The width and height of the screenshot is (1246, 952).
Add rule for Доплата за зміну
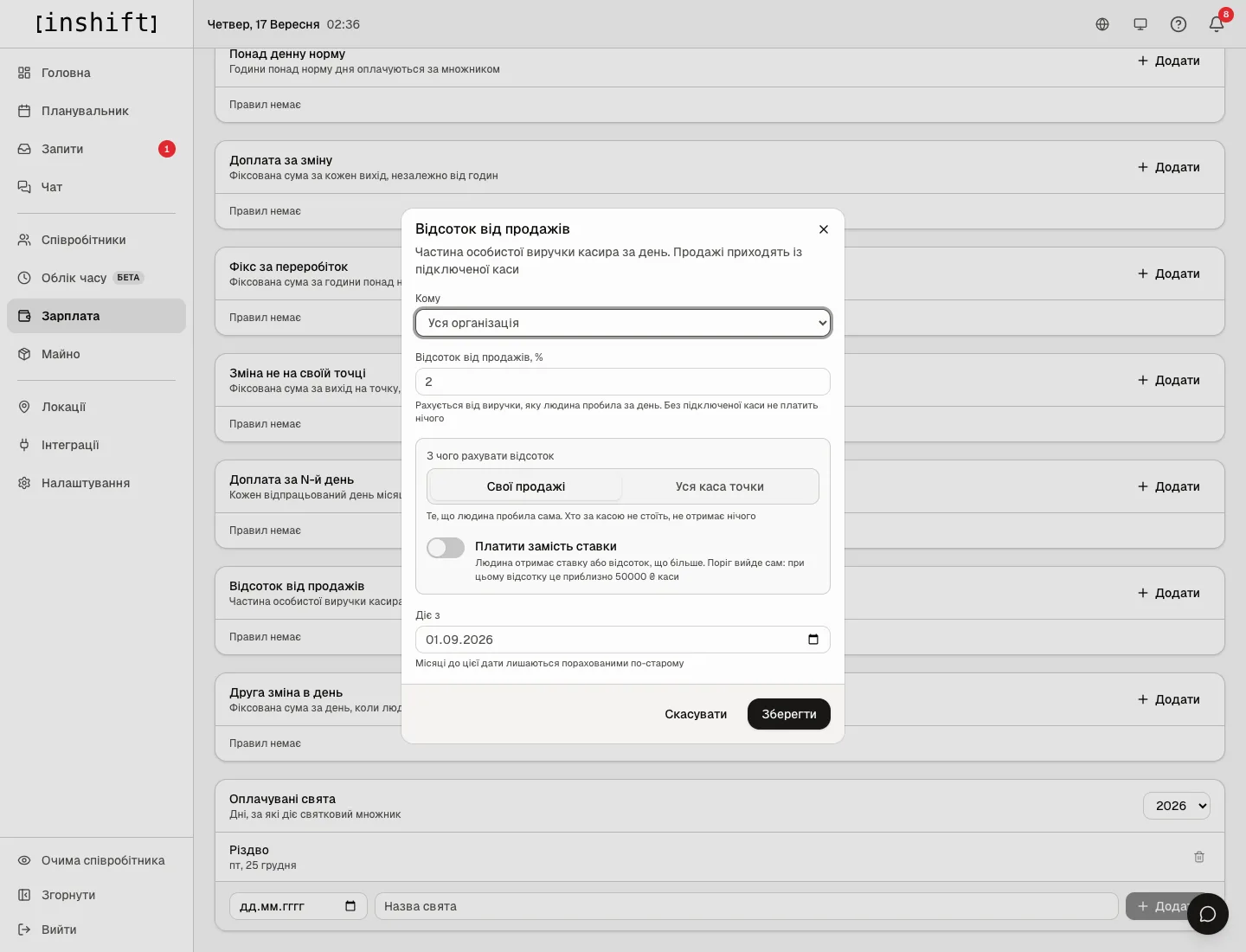(1168, 167)
